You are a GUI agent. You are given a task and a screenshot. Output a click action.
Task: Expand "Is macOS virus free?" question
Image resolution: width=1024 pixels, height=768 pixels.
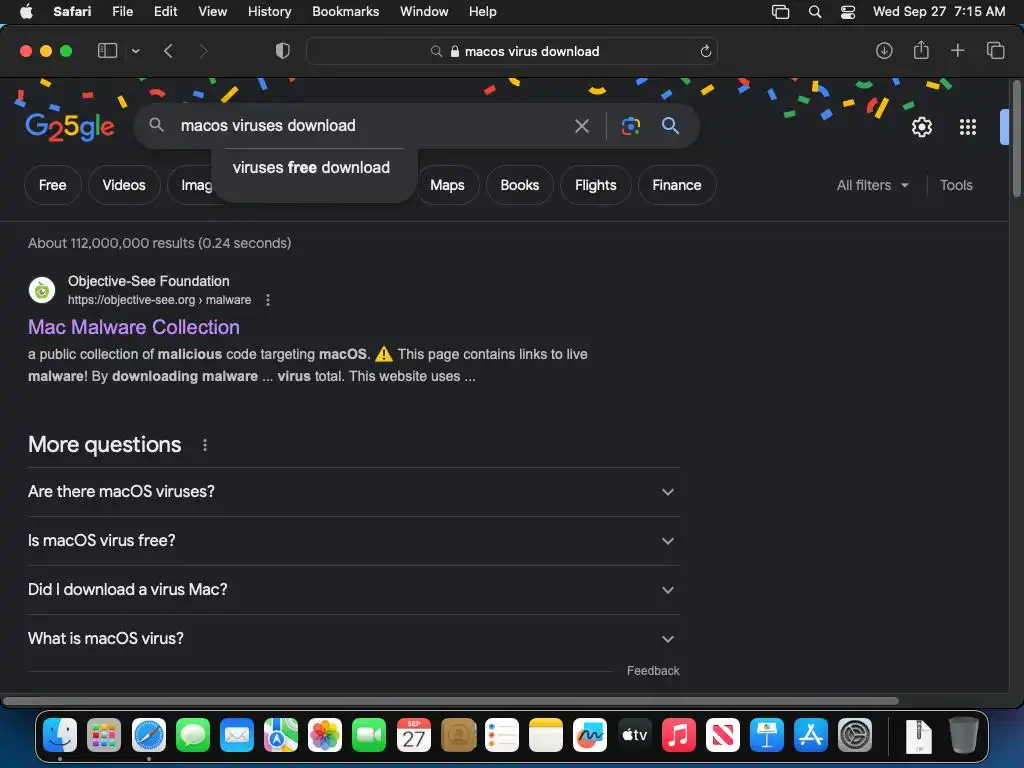[353, 541]
